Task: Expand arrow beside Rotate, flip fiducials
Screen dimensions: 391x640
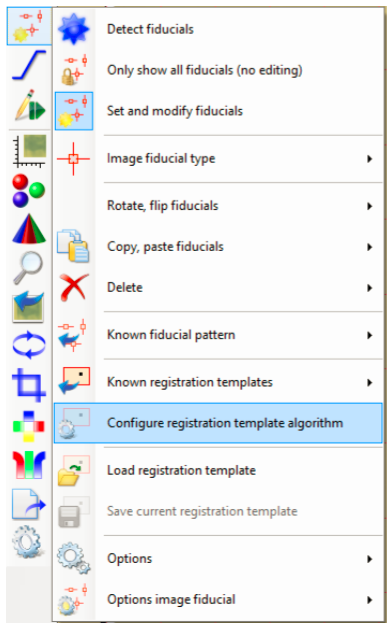Action: coord(369,206)
